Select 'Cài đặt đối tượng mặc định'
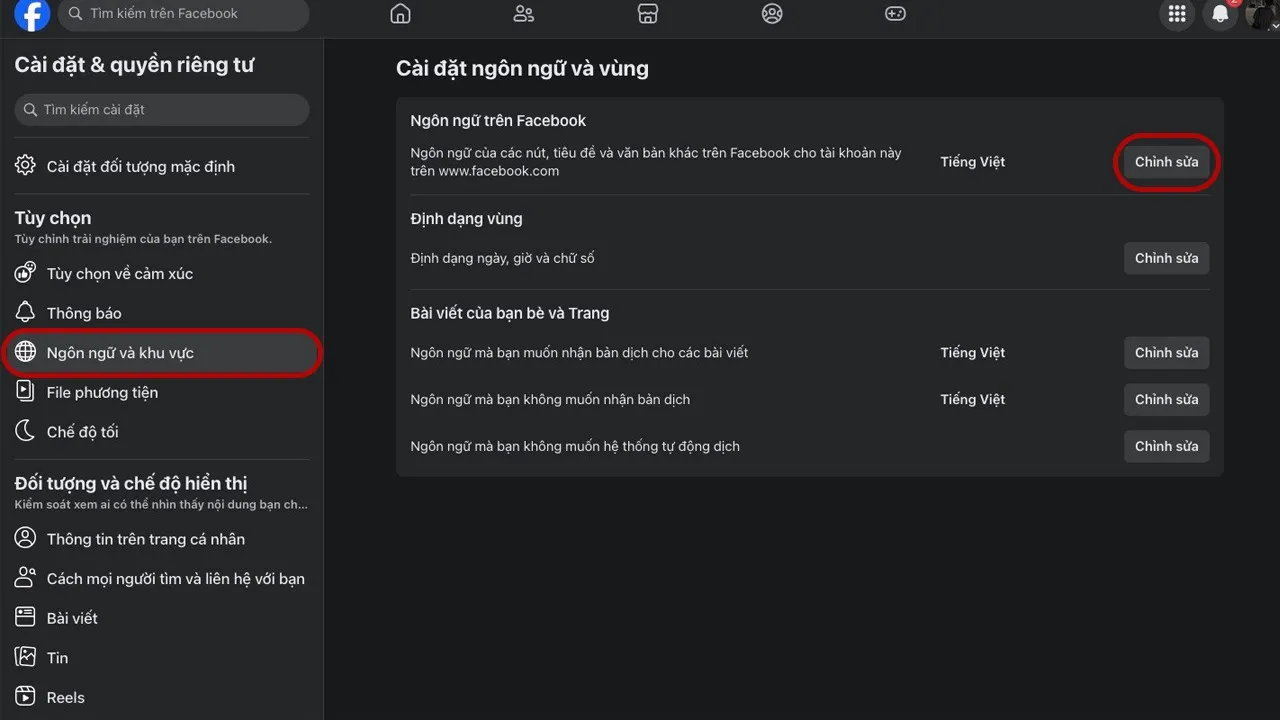The height and width of the screenshot is (720, 1280). click(140, 167)
